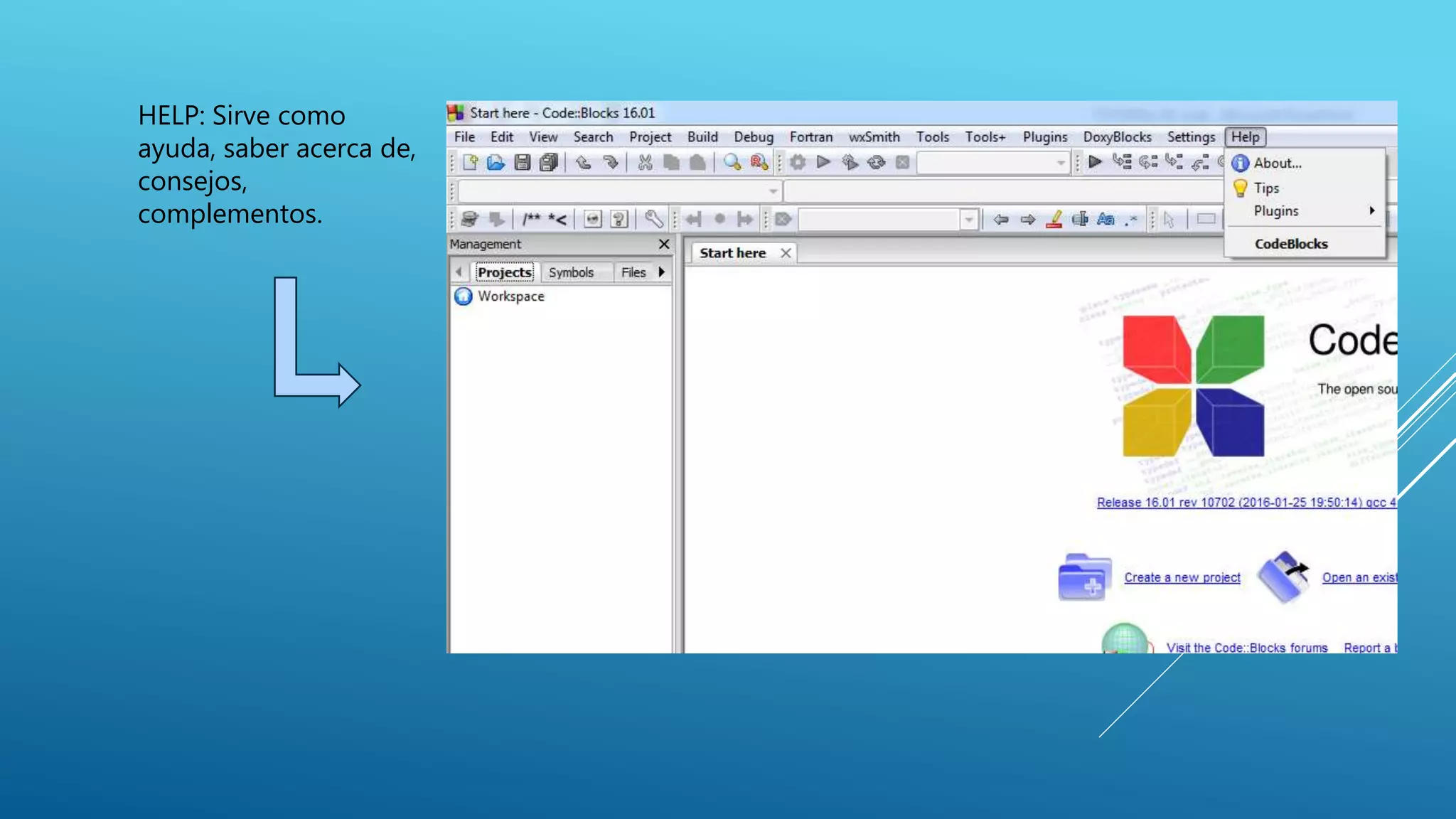1456x819 pixels.
Task: Click the Replace icon with red R
Action: point(759,163)
